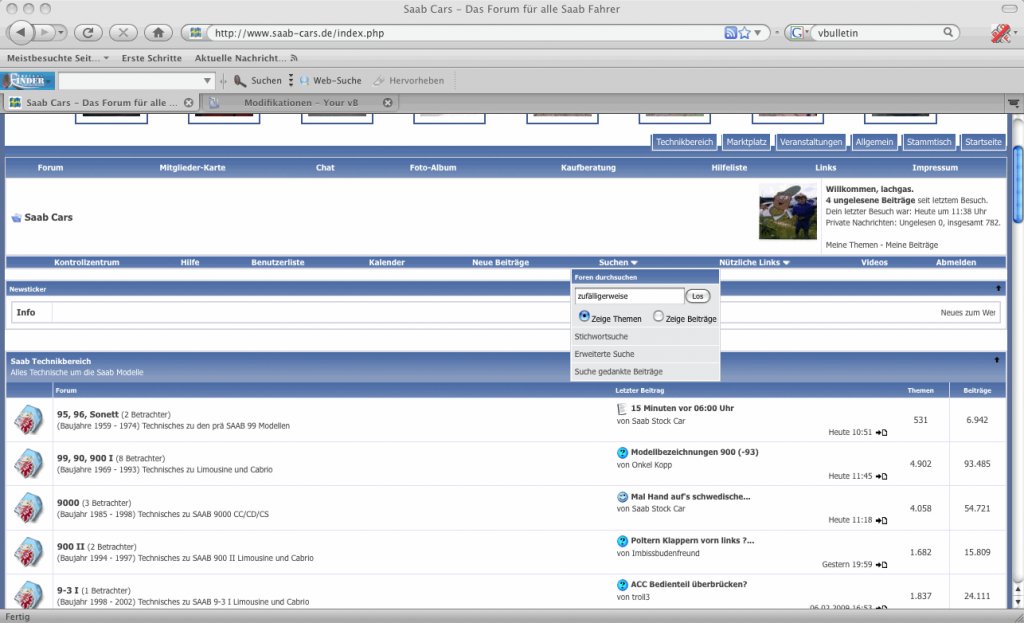The image size is (1024, 623).
Task: Click the Los search button
Action: pyautogui.click(x=697, y=296)
